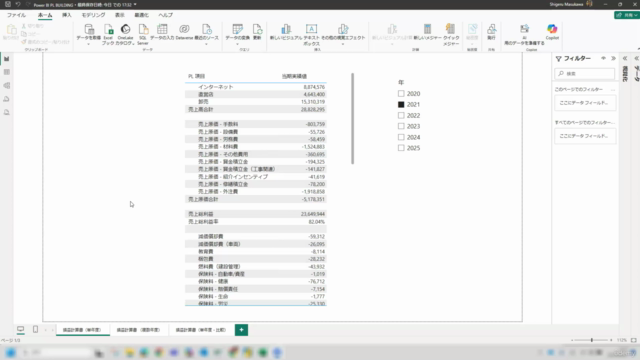Click the filter pane search field
Image resolution: width=640 pixels, height=360 pixels.
pos(584,73)
